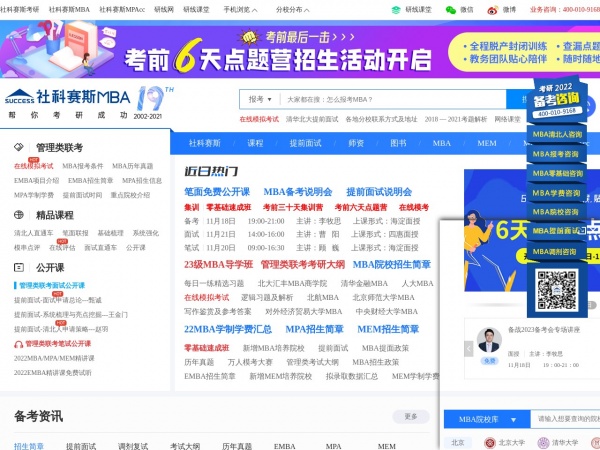Go to previous slide in lecture carousel
The width and height of the screenshot is (600, 450).
click(x=471, y=348)
